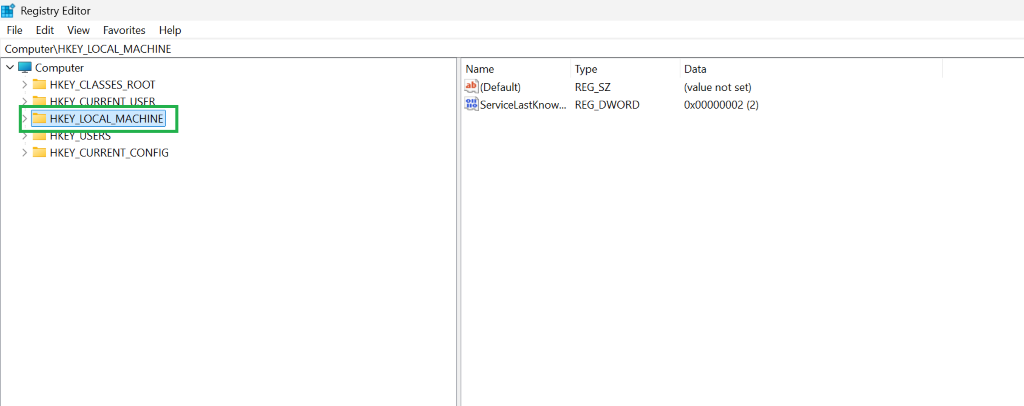Open the Favorites menu

click(124, 30)
